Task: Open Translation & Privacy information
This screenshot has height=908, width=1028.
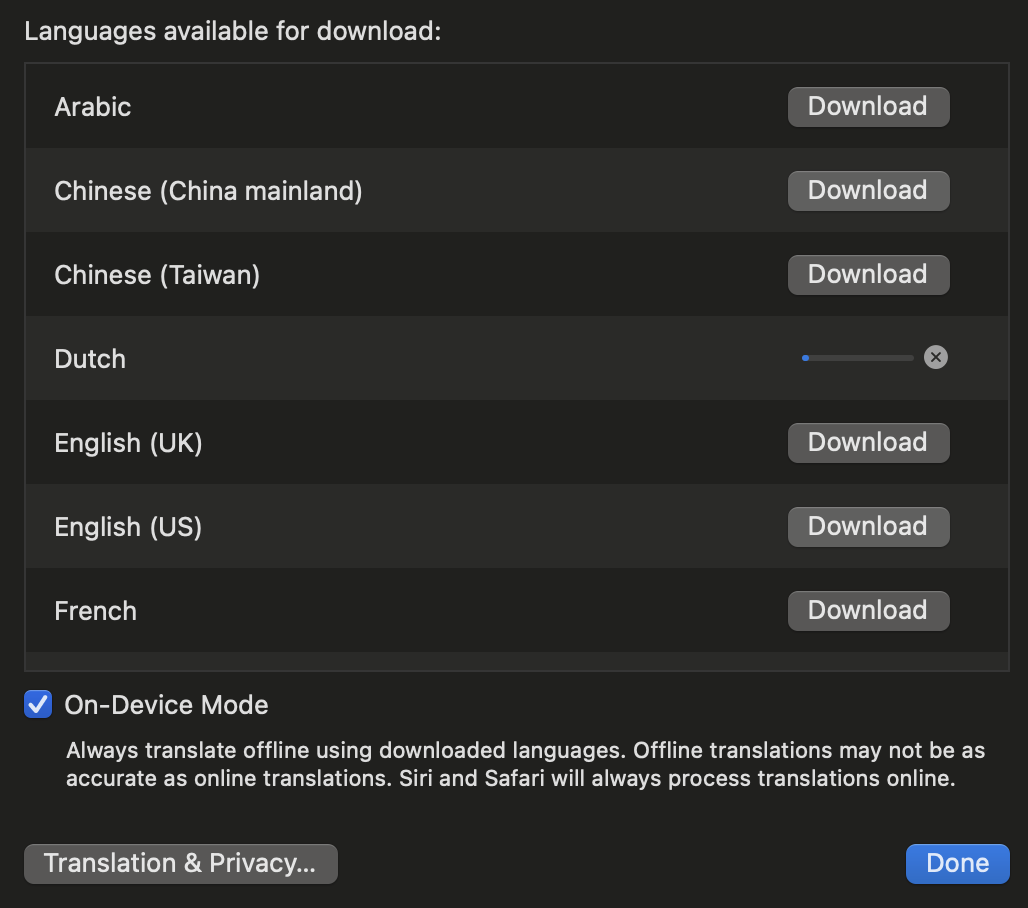Action: [x=180, y=863]
